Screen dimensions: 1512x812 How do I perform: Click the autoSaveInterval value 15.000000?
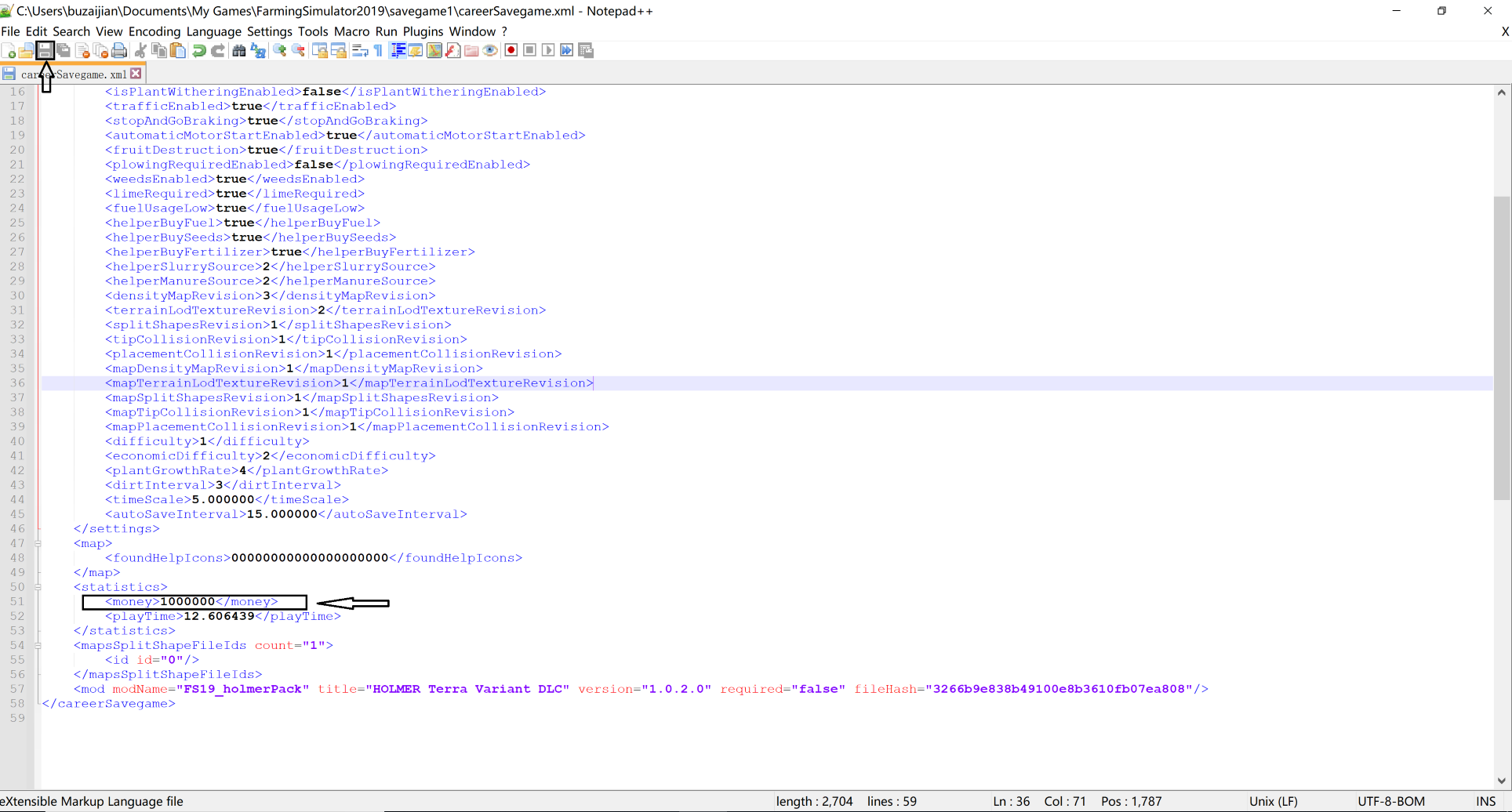pyautogui.click(x=282, y=514)
